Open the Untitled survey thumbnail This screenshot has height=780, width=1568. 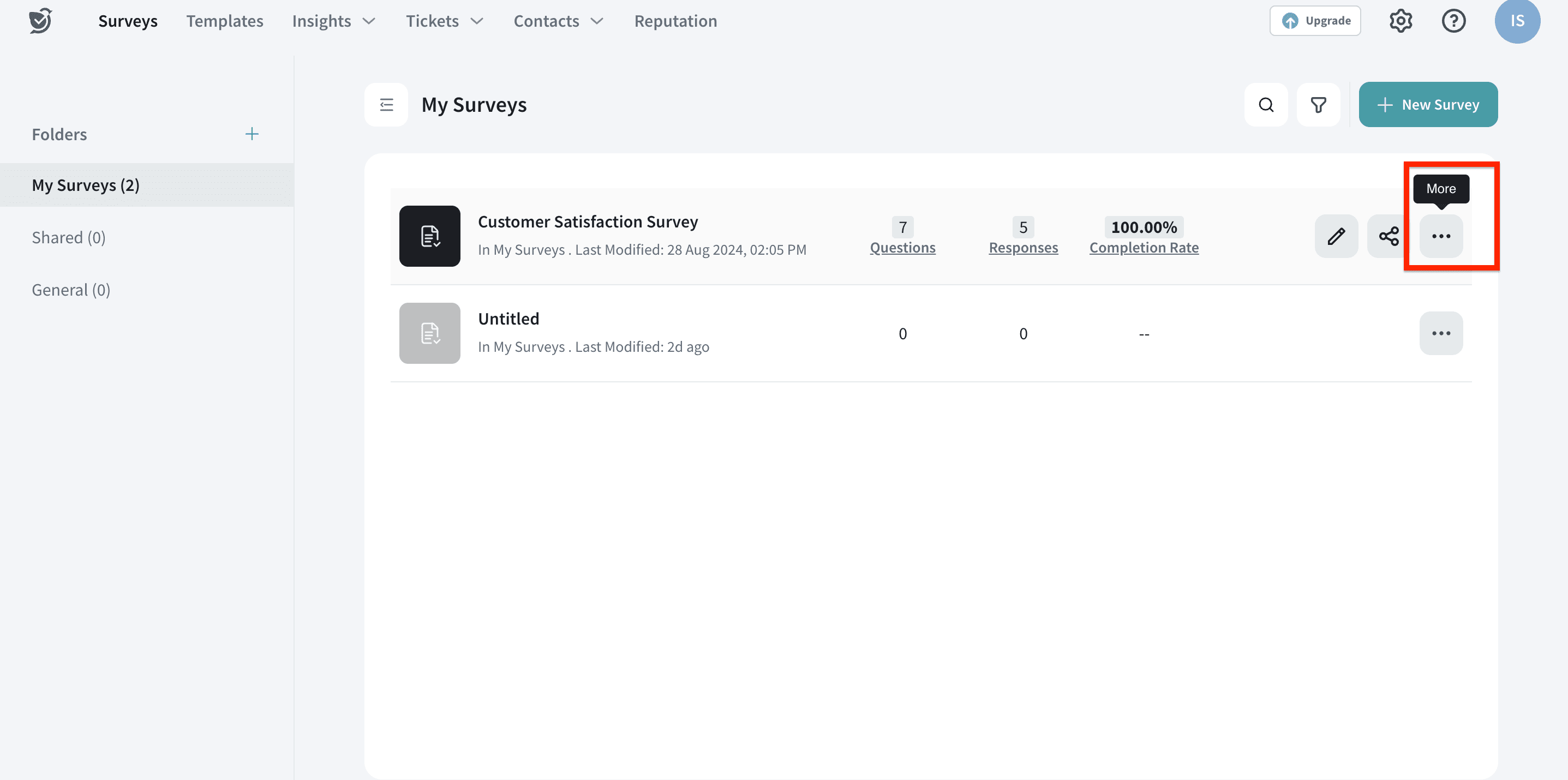coord(430,333)
